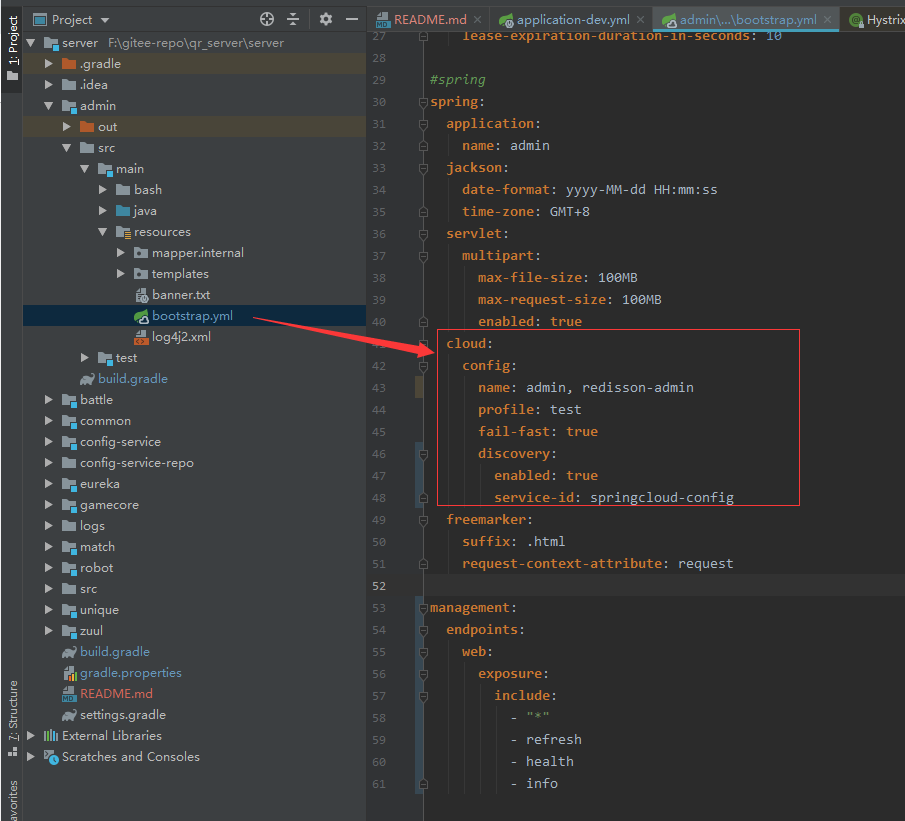This screenshot has height=821, width=905.
Task: Expand the mapper.internal folder
Action: [121, 253]
